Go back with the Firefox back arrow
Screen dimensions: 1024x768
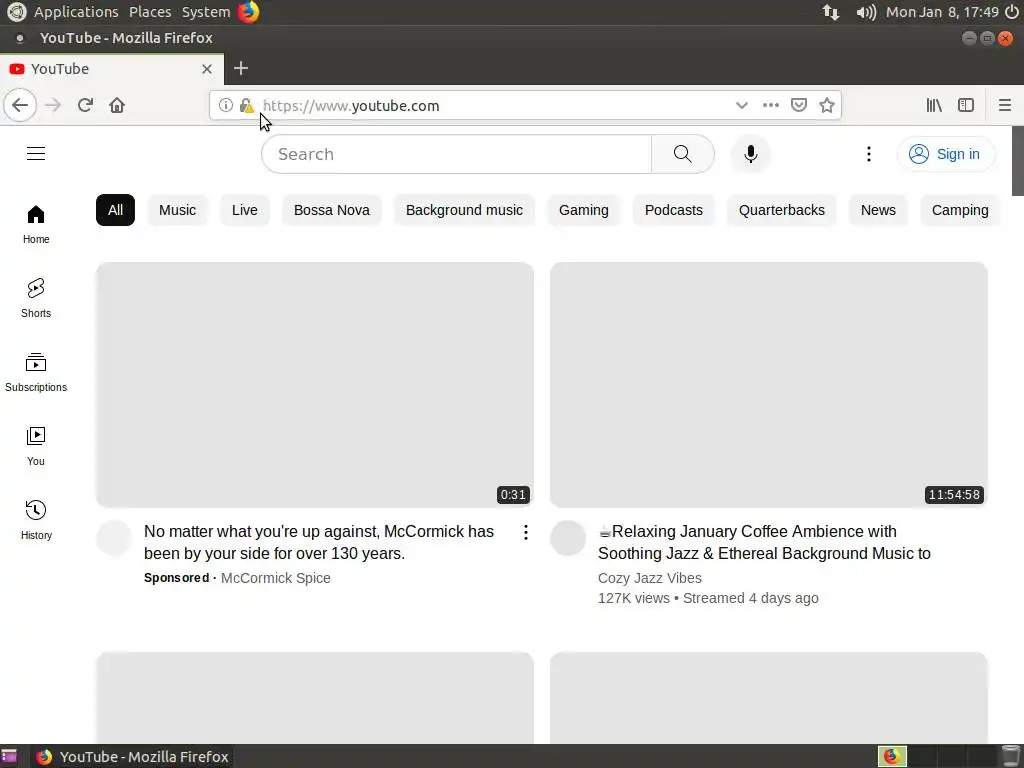click(20, 105)
